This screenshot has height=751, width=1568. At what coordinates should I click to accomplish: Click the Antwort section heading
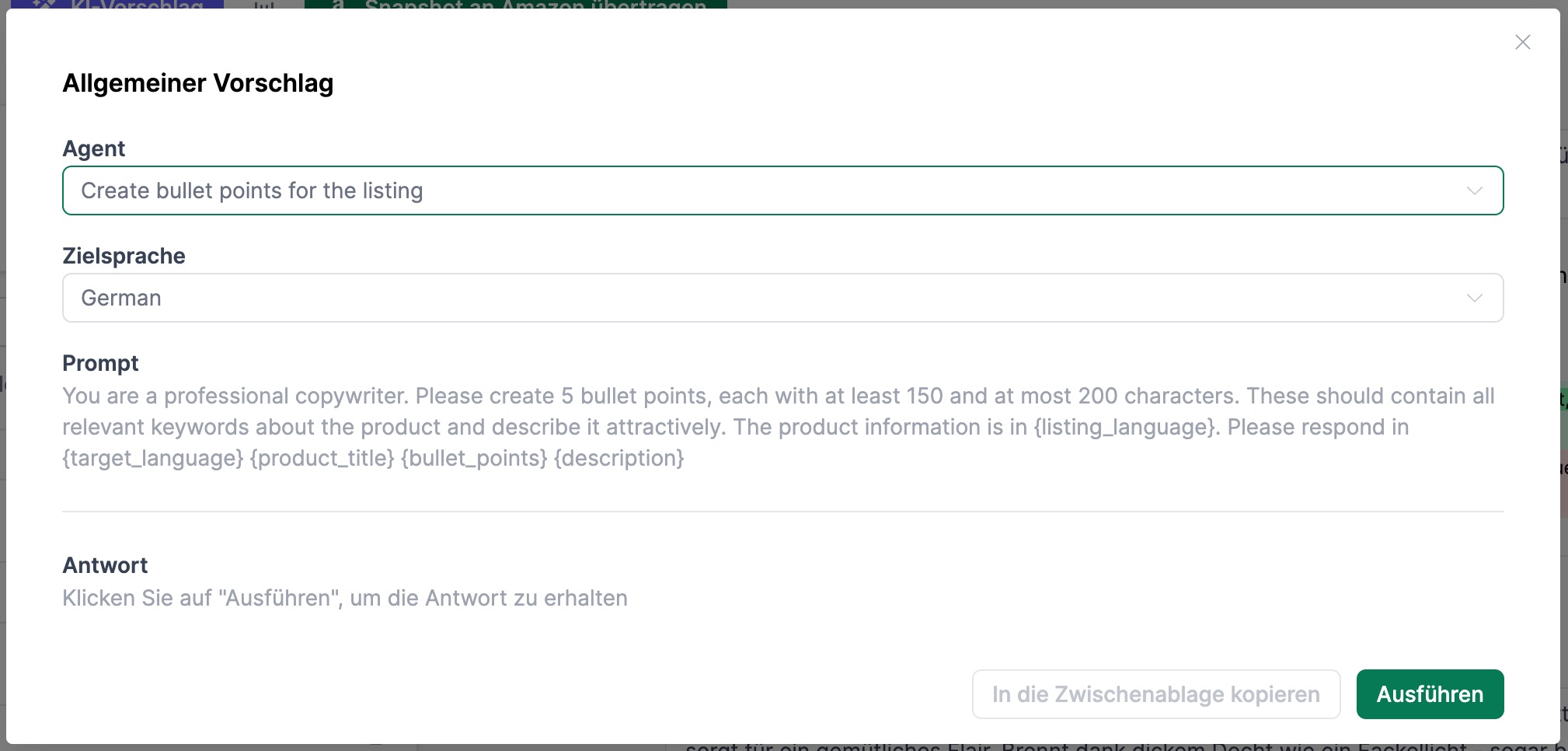(x=105, y=565)
